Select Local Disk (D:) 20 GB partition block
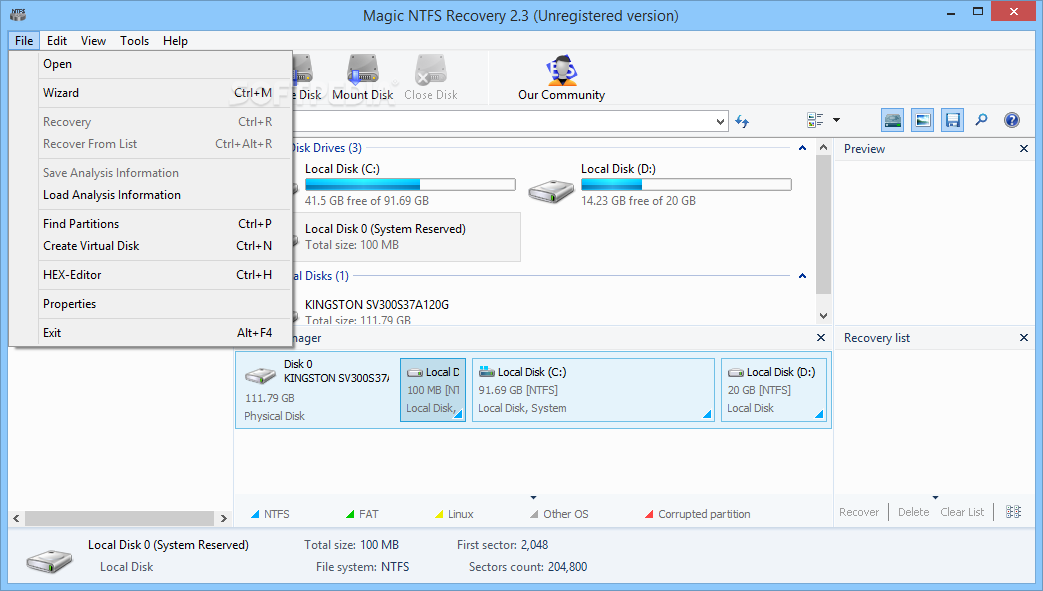This screenshot has height=591, width=1043. pyautogui.click(x=774, y=390)
